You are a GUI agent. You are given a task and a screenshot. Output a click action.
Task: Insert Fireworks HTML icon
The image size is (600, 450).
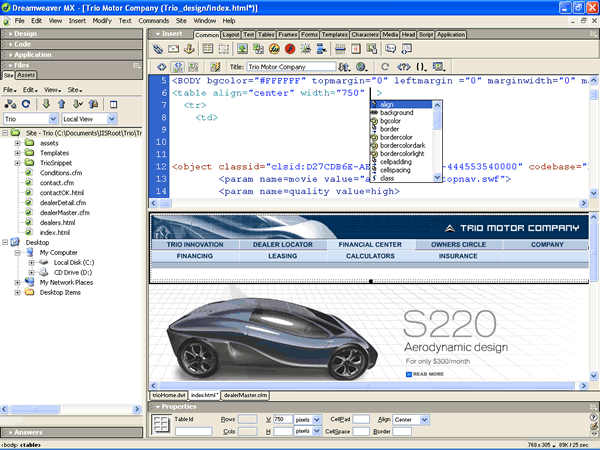274,49
